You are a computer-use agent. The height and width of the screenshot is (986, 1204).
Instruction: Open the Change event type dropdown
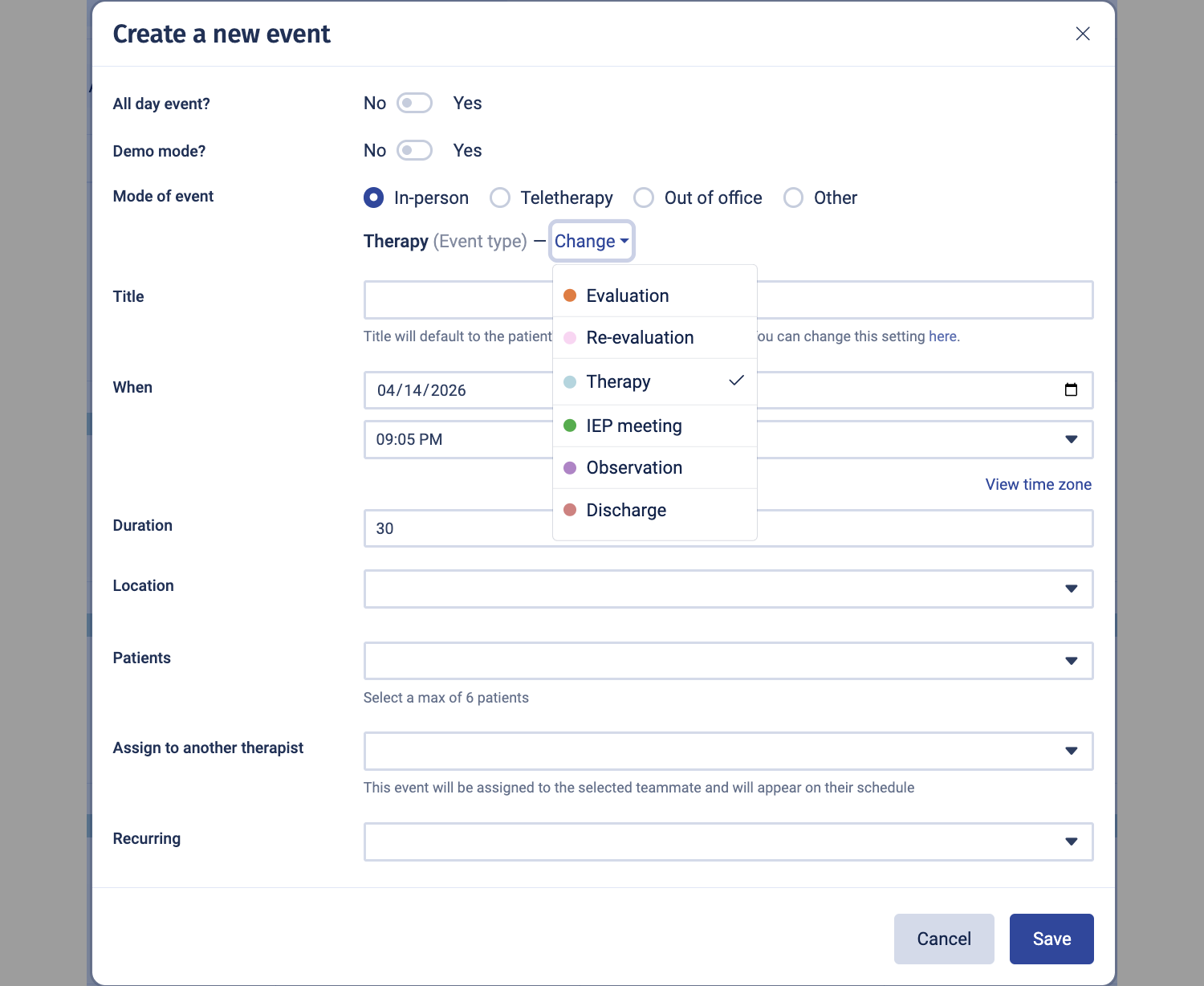click(592, 242)
